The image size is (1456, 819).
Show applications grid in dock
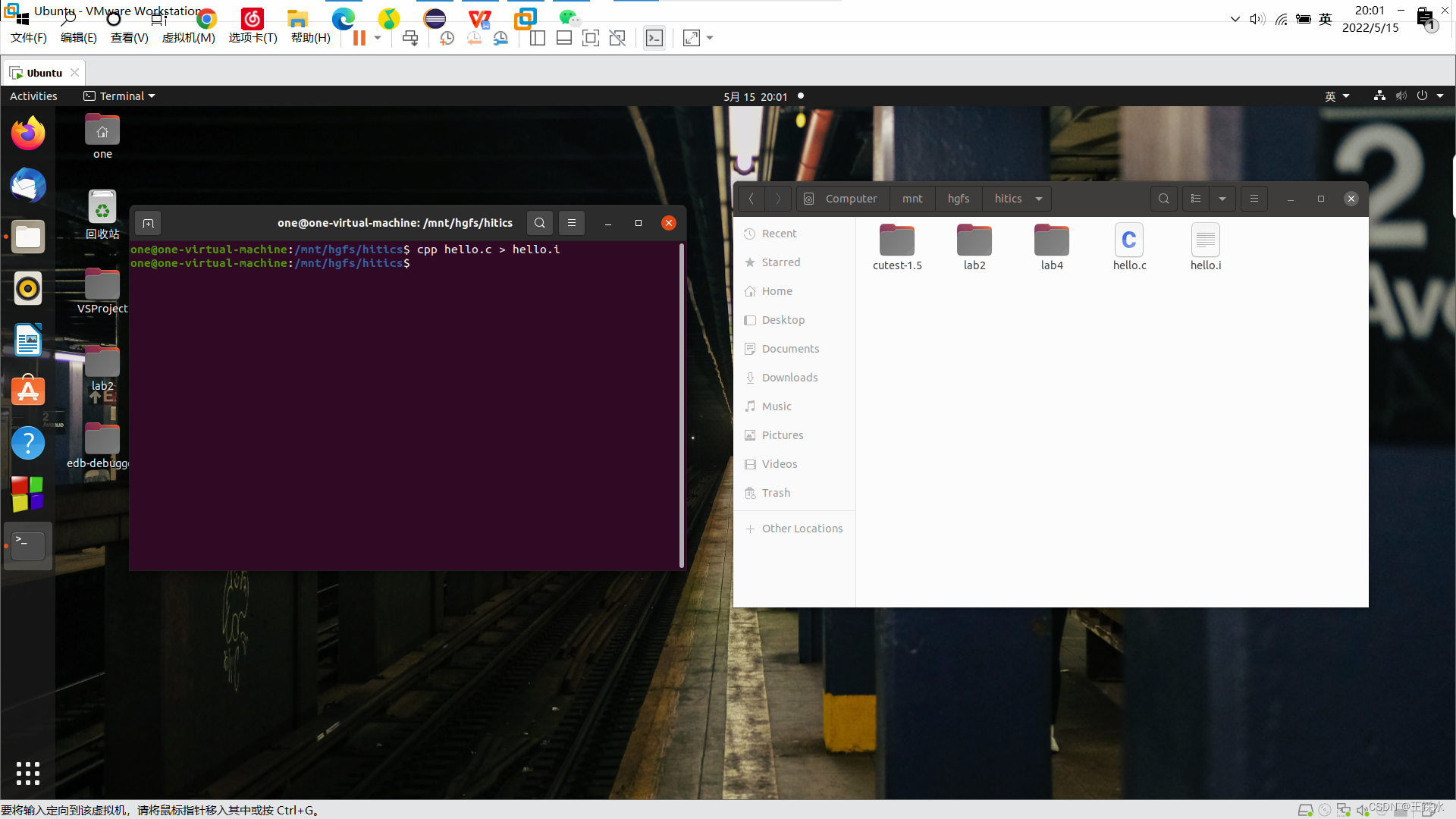pyautogui.click(x=28, y=773)
